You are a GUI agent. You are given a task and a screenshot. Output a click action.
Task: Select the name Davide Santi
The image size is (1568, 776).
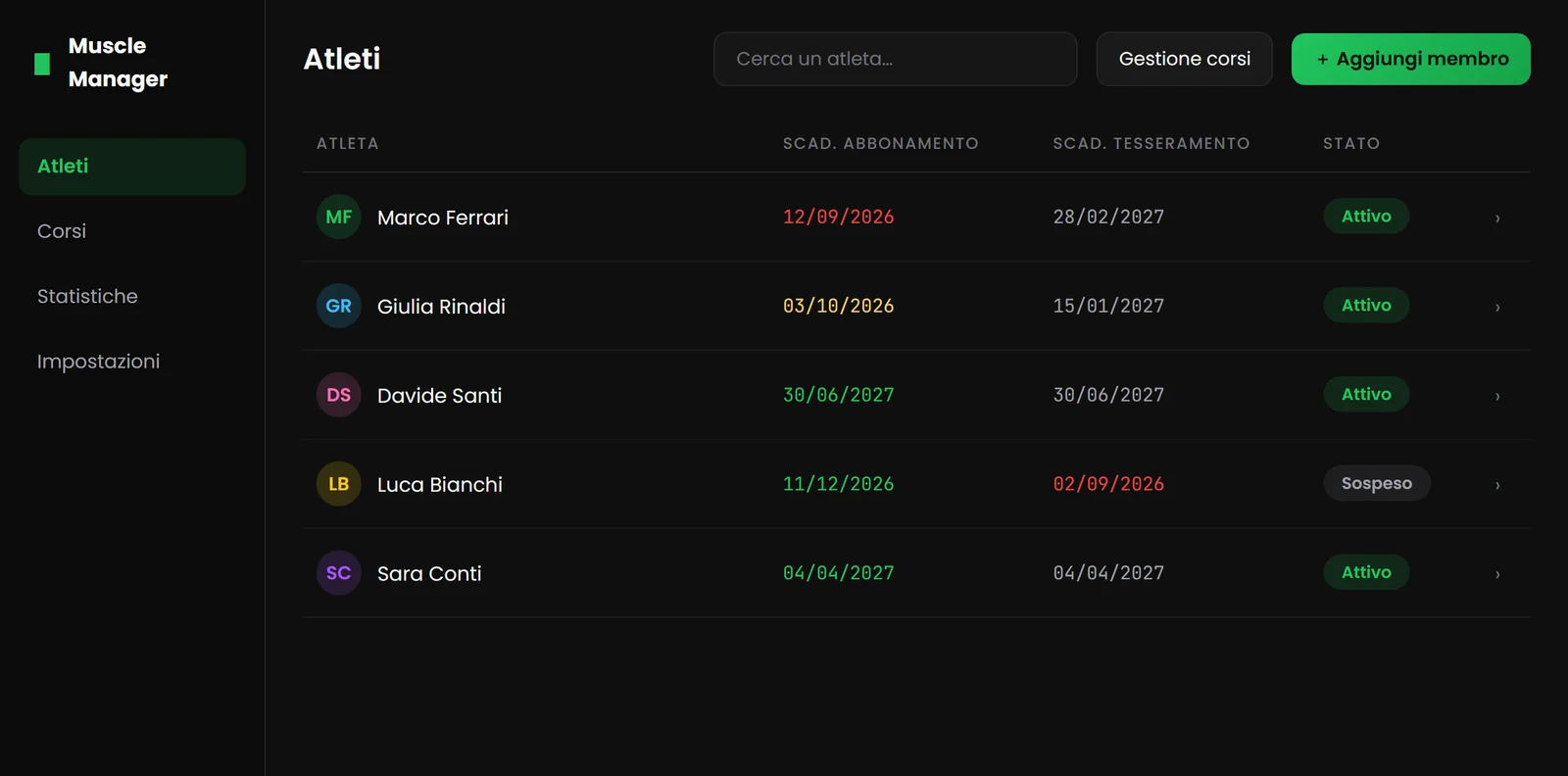(x=439, y=396)
